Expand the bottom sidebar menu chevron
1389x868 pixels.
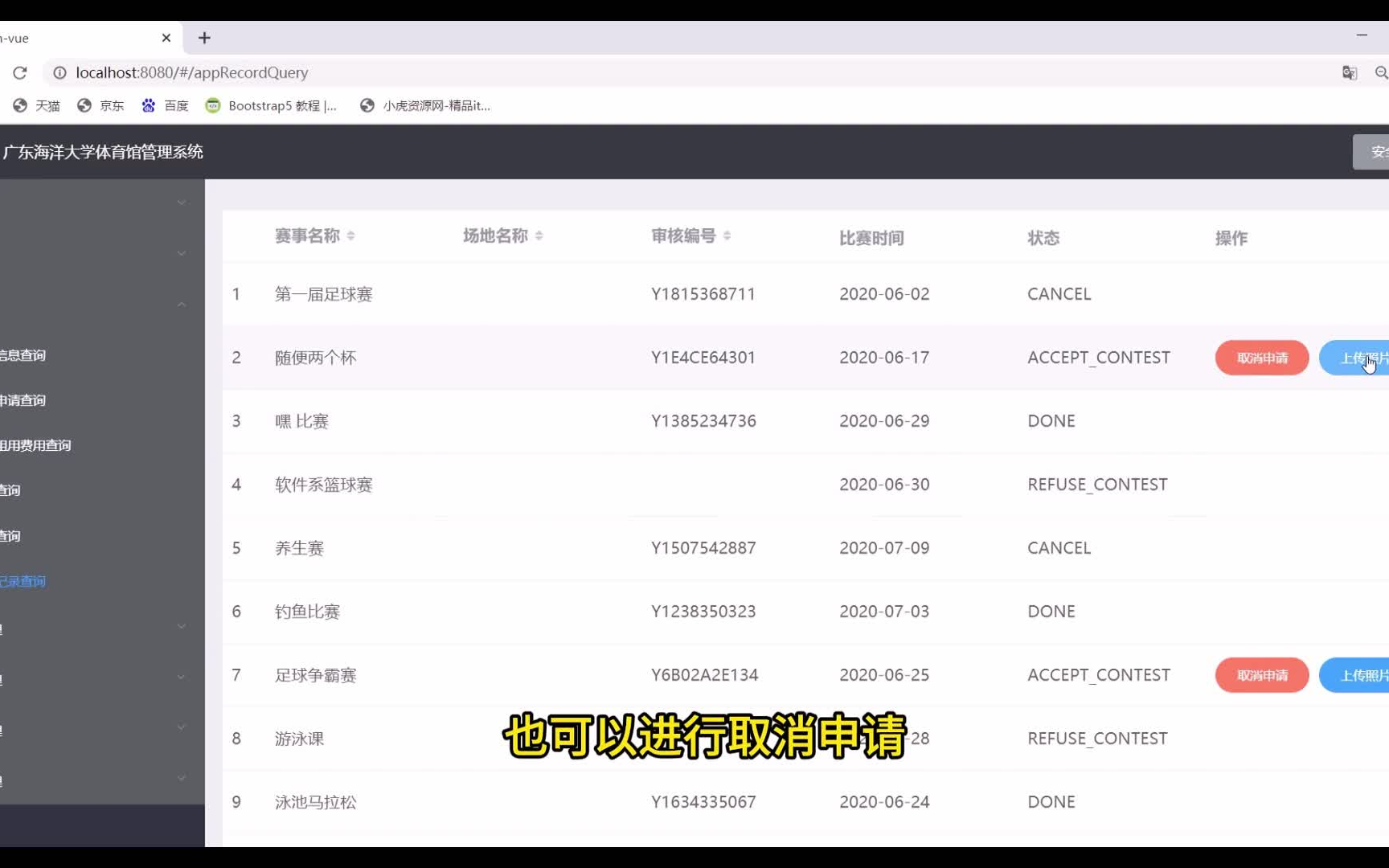click(x=182, y=778)
